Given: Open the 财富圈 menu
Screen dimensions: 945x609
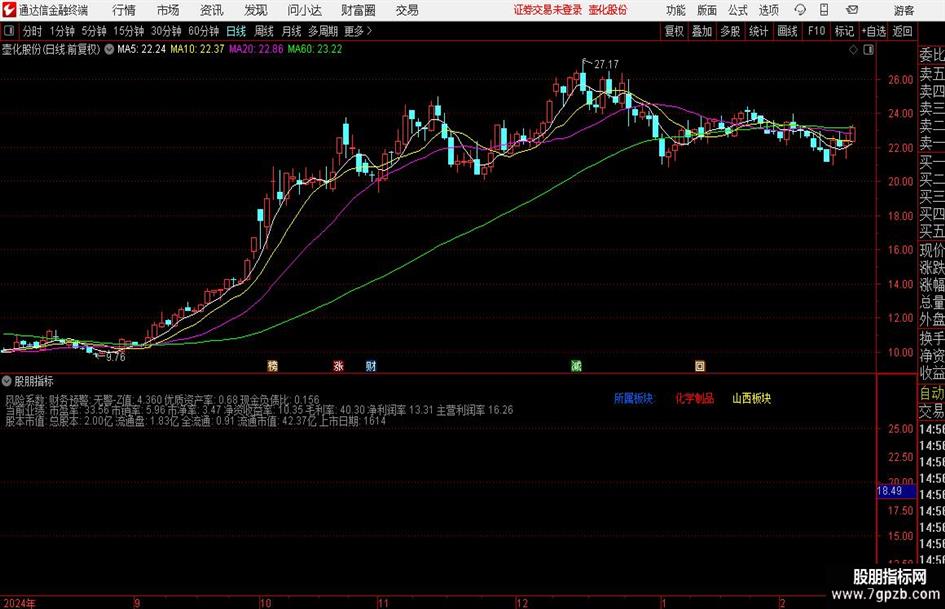Looking at the screenshot, I should (358, 10).
